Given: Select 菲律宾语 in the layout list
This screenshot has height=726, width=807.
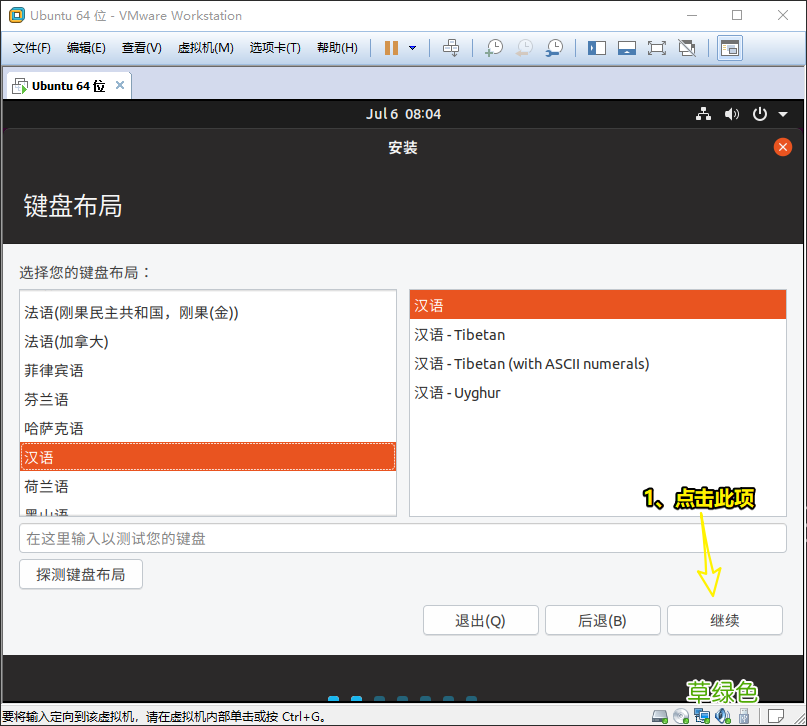Looking at the screenshot, I should tap(208, 370).
